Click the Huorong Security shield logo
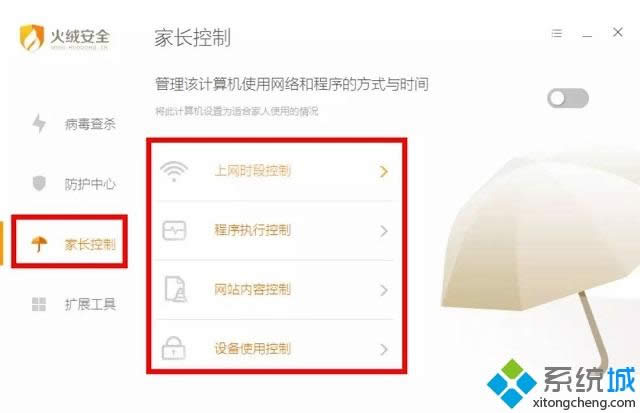Screen dimensions: 640x413 coord(32,37)
